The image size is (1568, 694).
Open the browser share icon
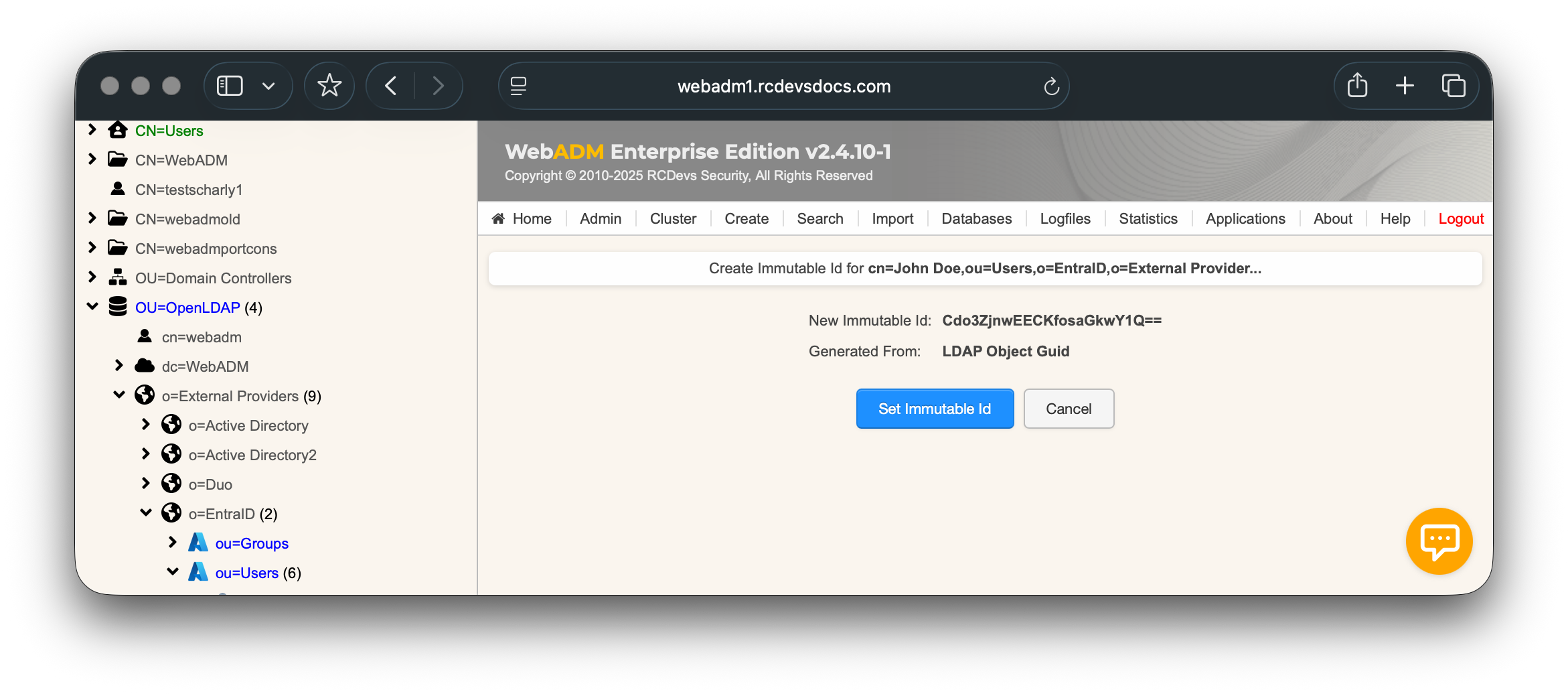point(1357,86)
